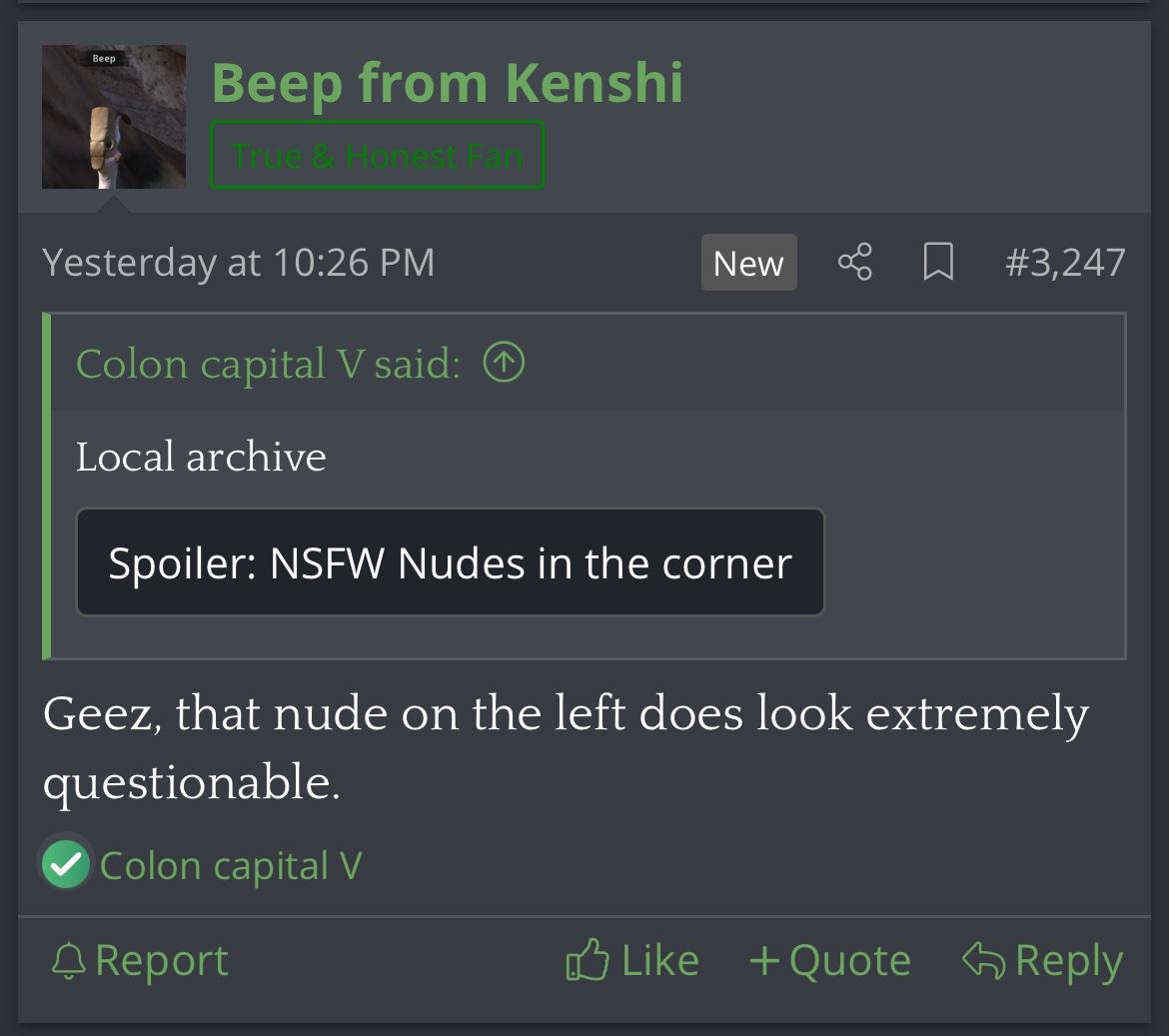Open the Beep from Kenshi profile link
Image resolution: width=1169 pixels, height=1036 pixels.
pyautogui.click(x=447, y=82)
